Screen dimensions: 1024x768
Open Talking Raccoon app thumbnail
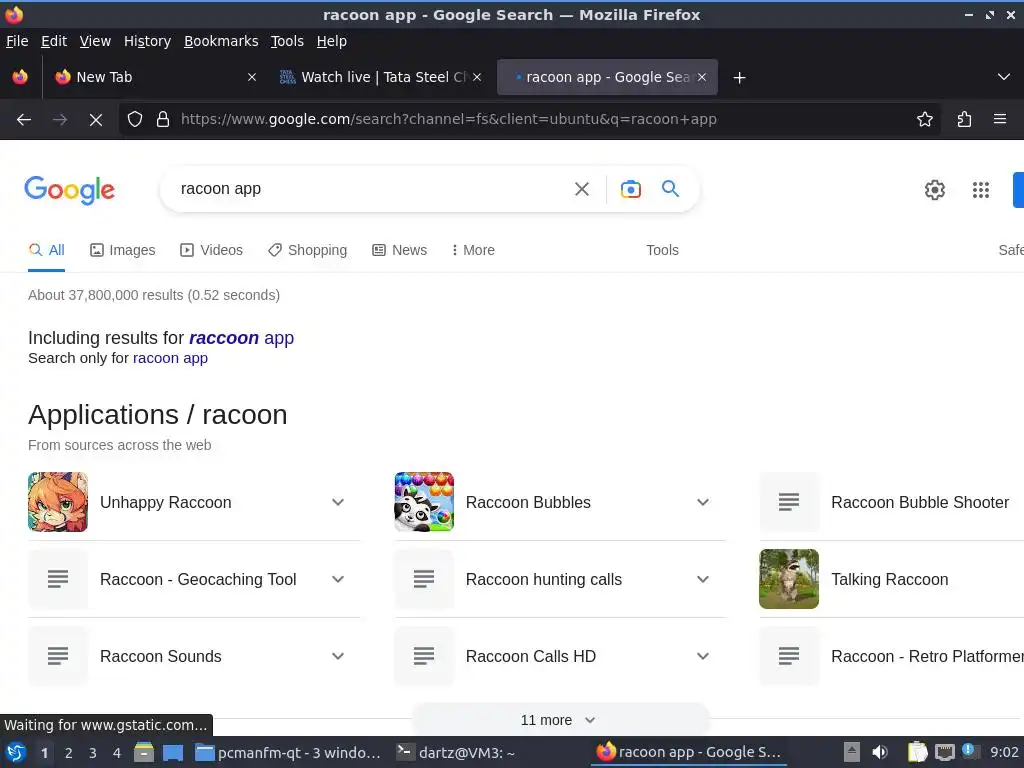pyautogui.click(x=789, y=579)
